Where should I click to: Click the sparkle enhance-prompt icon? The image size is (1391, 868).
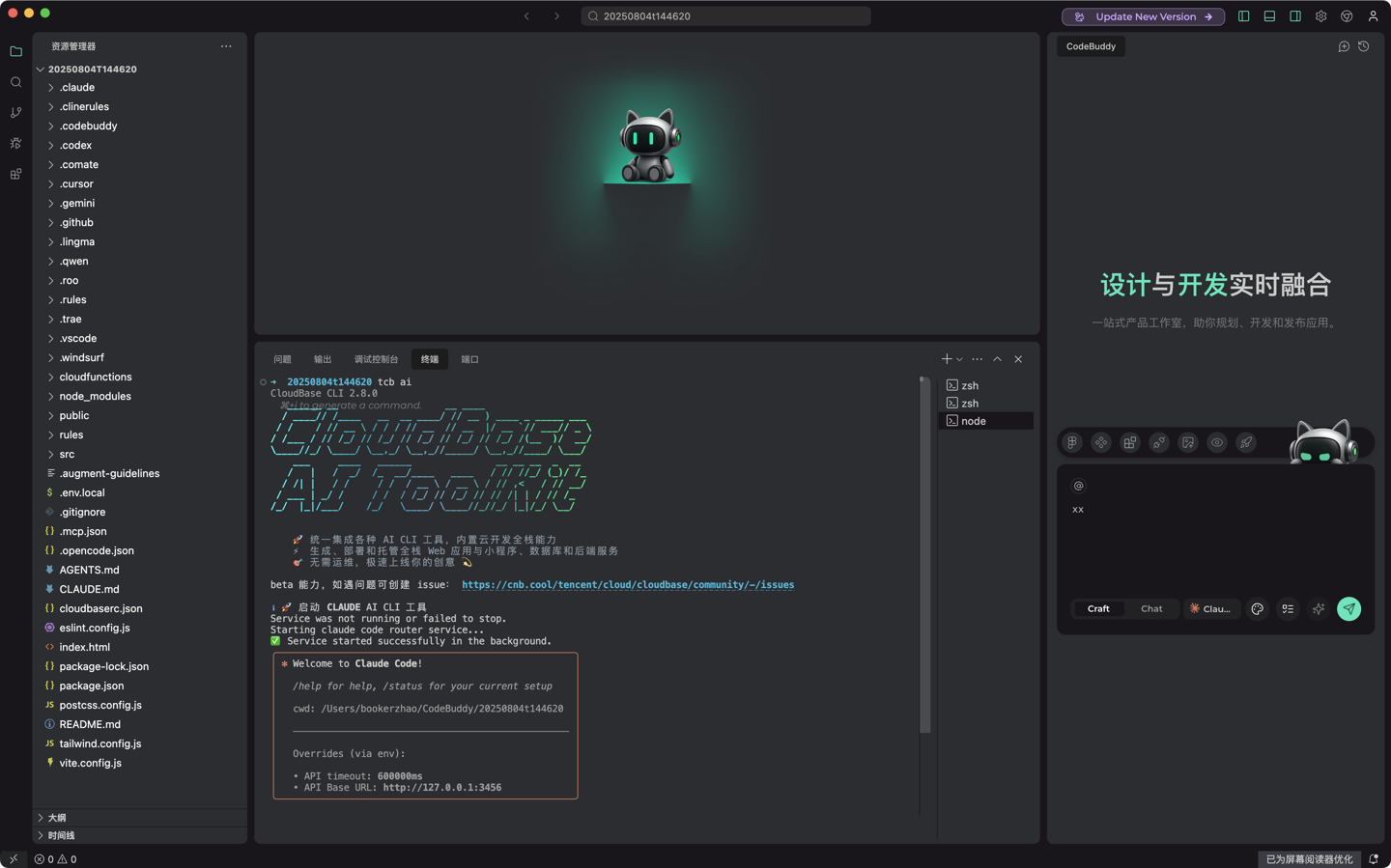(1319, 609)
